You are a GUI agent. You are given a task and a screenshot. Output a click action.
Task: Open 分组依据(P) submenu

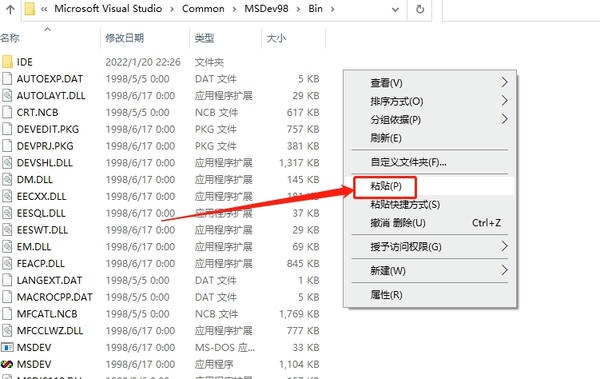(430, 119)
